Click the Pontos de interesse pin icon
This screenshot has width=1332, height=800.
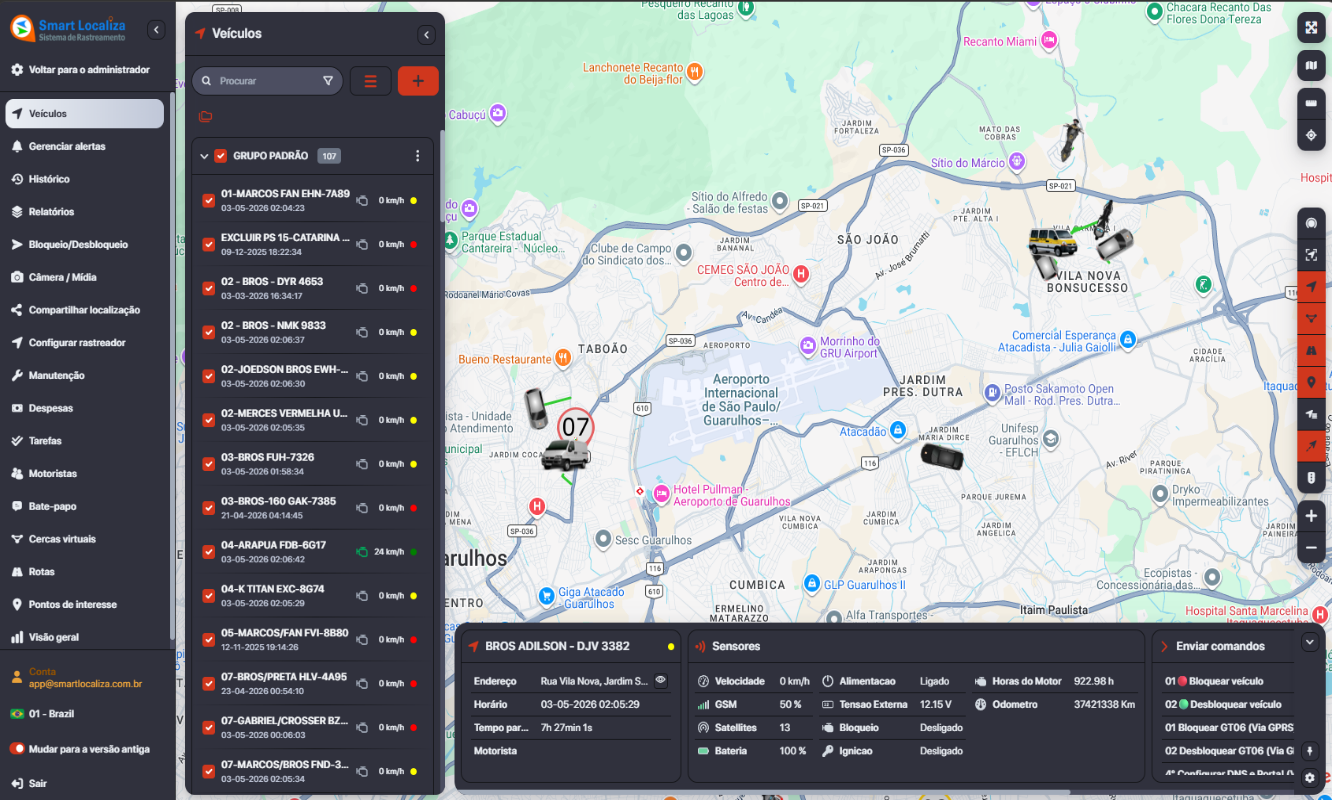coord(17,604)
